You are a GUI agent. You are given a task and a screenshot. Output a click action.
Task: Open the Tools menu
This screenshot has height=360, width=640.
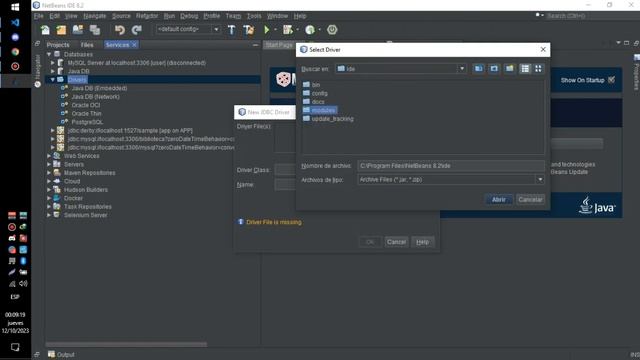[254, 16]
